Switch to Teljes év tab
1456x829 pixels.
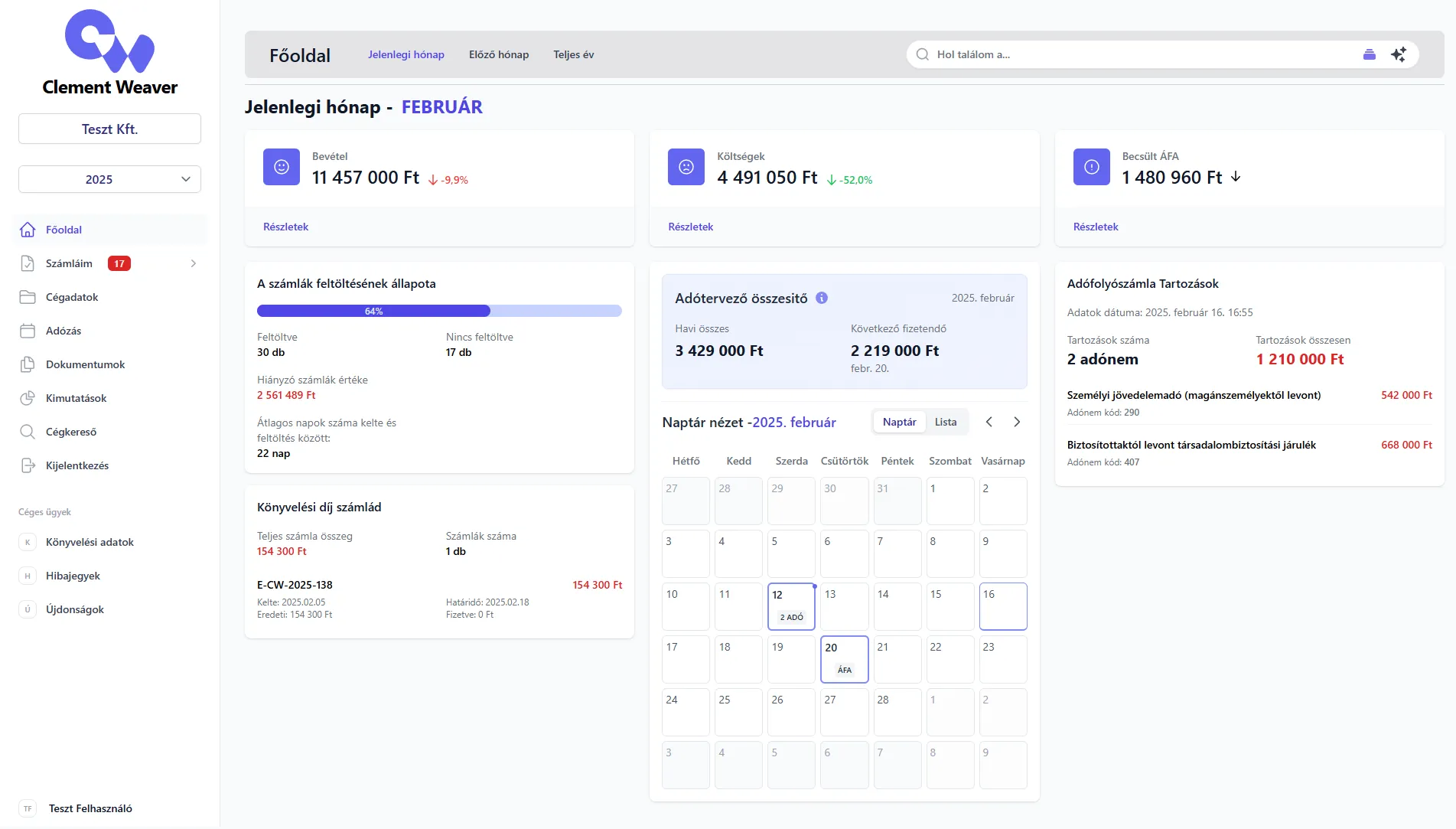(x=573, y=54)
